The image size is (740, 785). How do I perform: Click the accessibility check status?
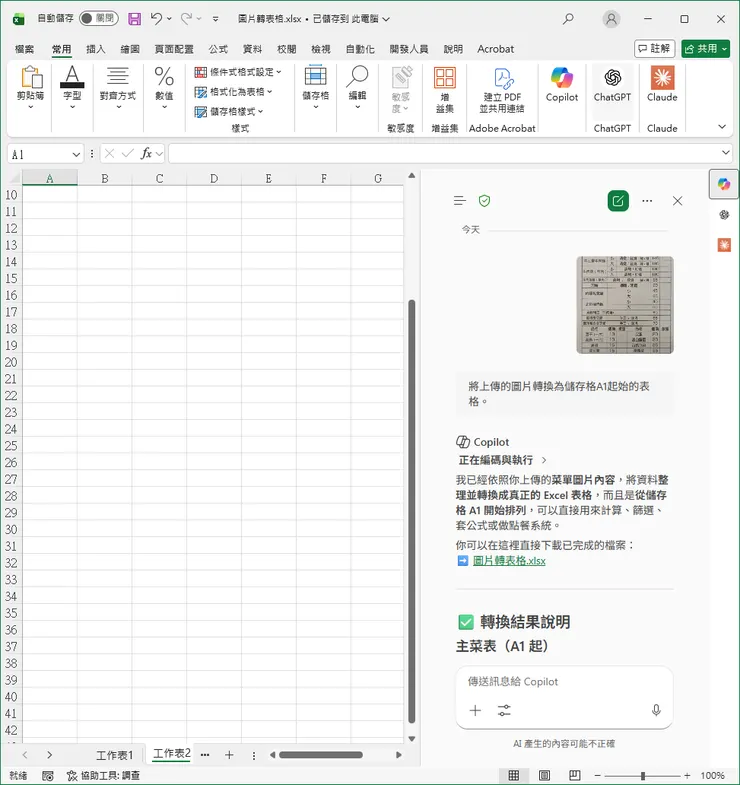pyautogui.click(x=104, y=775)
